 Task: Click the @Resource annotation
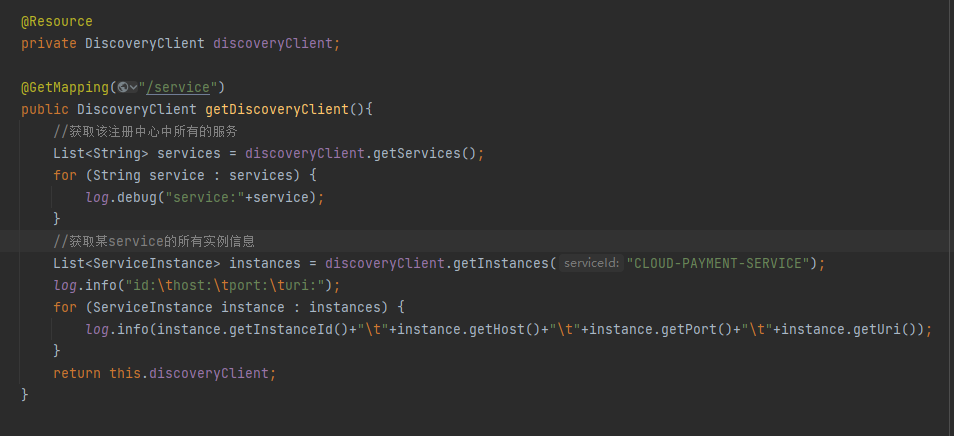coord(56,21)
